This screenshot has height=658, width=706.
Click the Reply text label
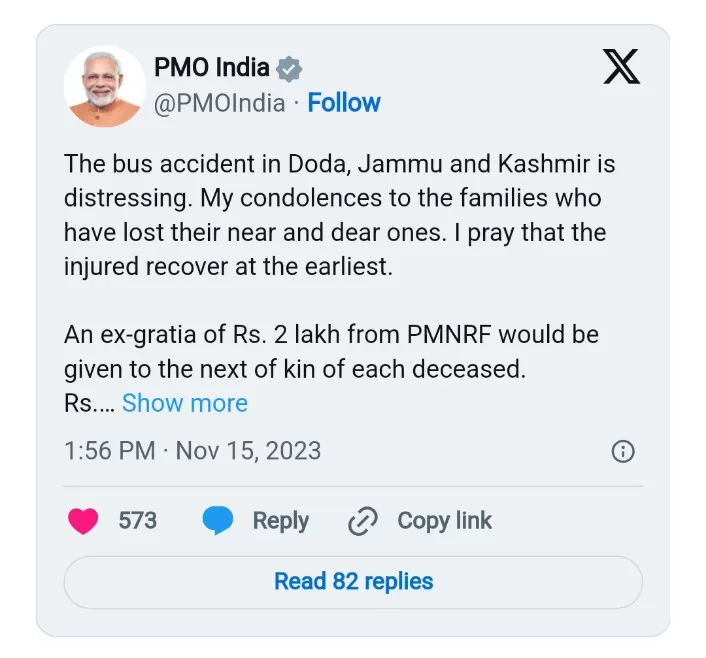pyautogui.click(x=280, y=521)
